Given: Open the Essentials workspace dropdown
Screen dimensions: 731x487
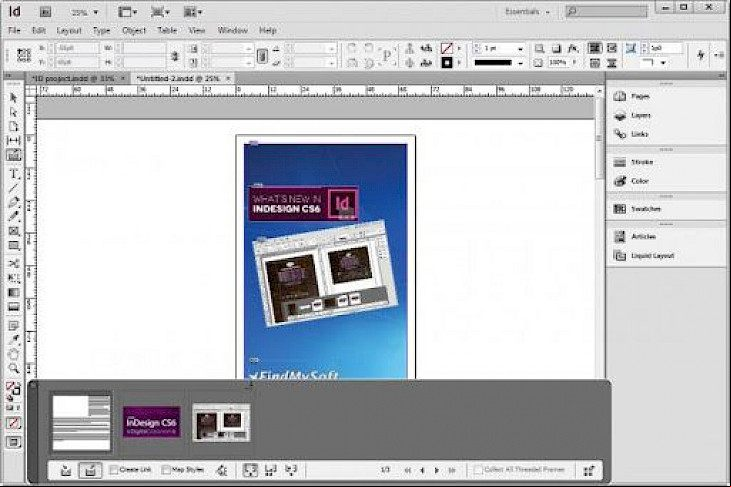Looking at the screenshot, I should 527,12.
